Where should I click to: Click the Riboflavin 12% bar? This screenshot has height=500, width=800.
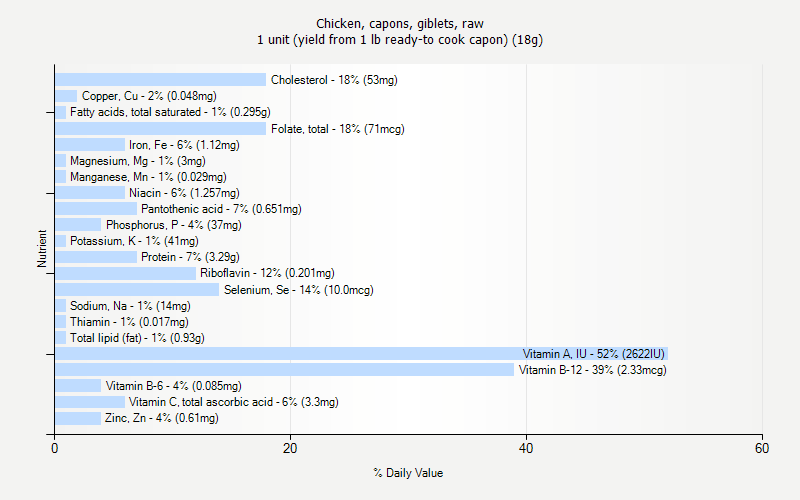click(125, 273)
